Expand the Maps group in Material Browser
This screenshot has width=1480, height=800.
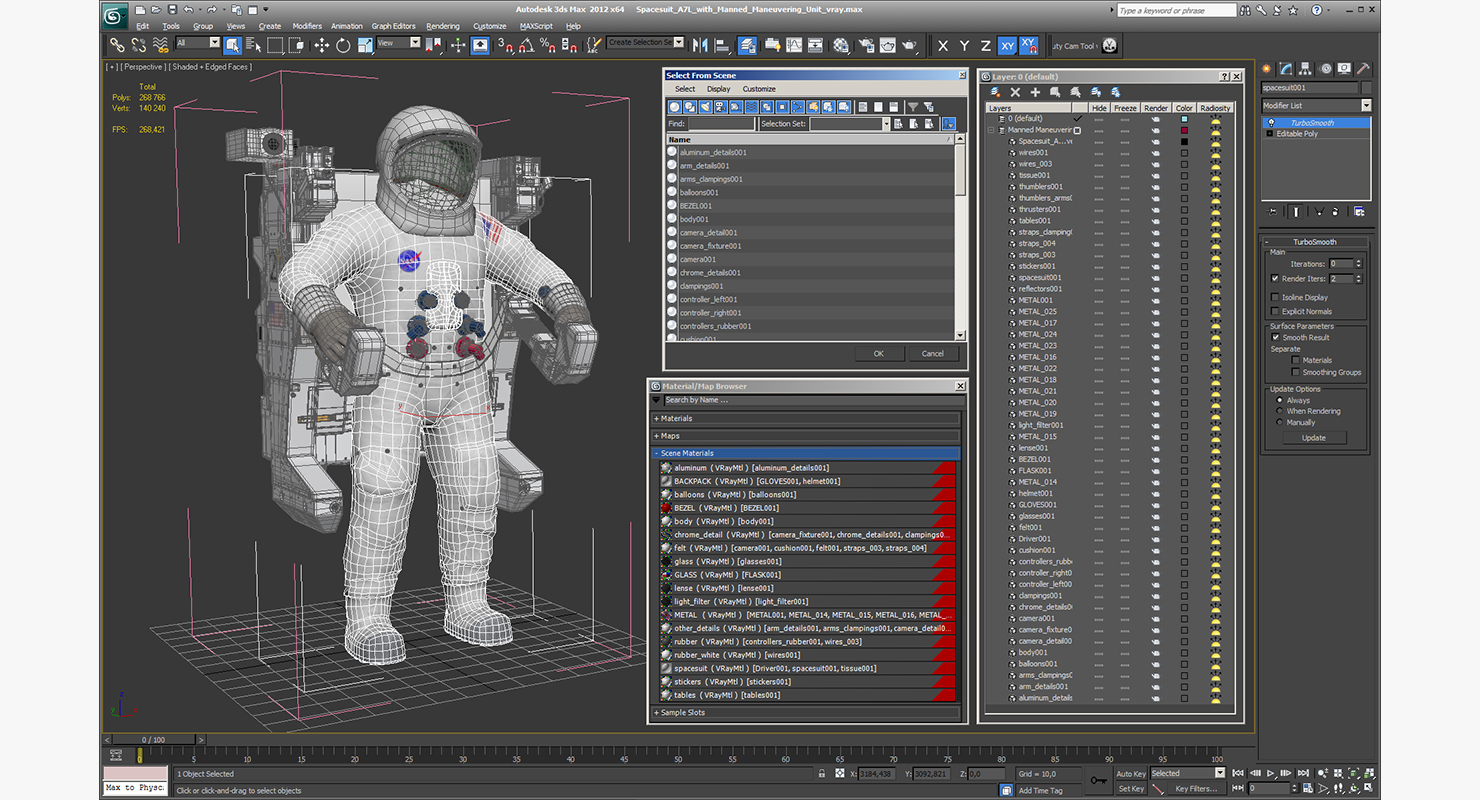click(x=806, y=436)
